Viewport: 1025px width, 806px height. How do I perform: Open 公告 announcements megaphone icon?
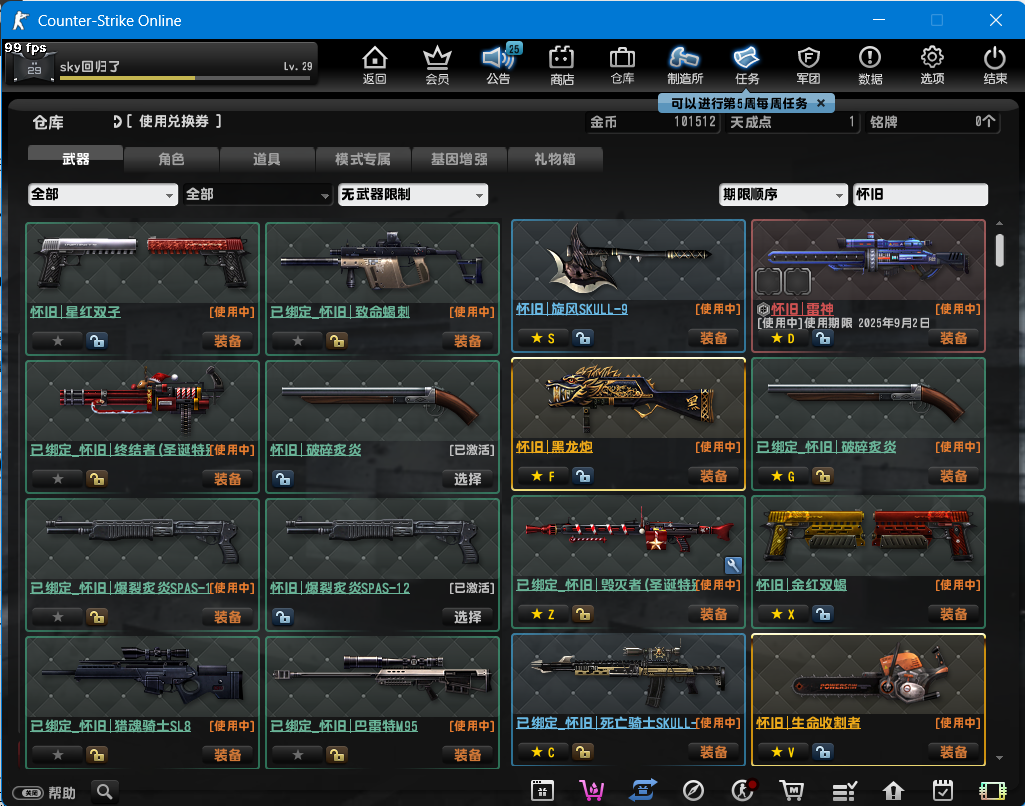pyautogui.click(x=499, y=65)
